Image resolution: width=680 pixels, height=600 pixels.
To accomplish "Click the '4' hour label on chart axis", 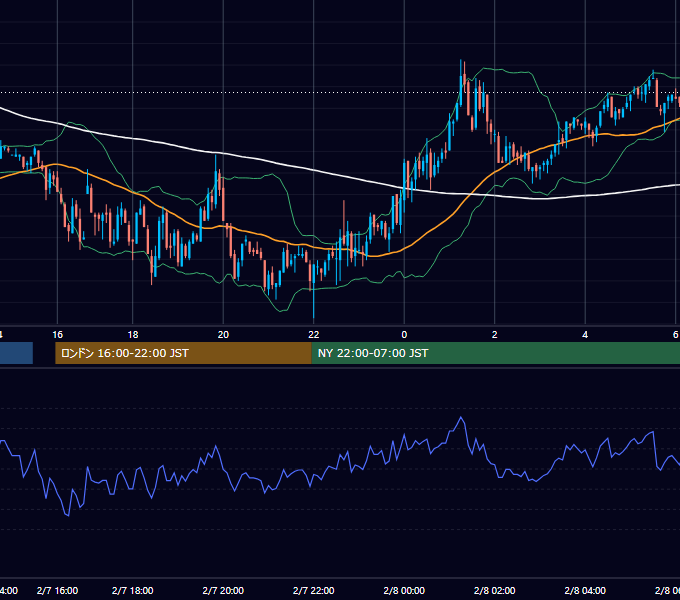I will click(585, 335).
